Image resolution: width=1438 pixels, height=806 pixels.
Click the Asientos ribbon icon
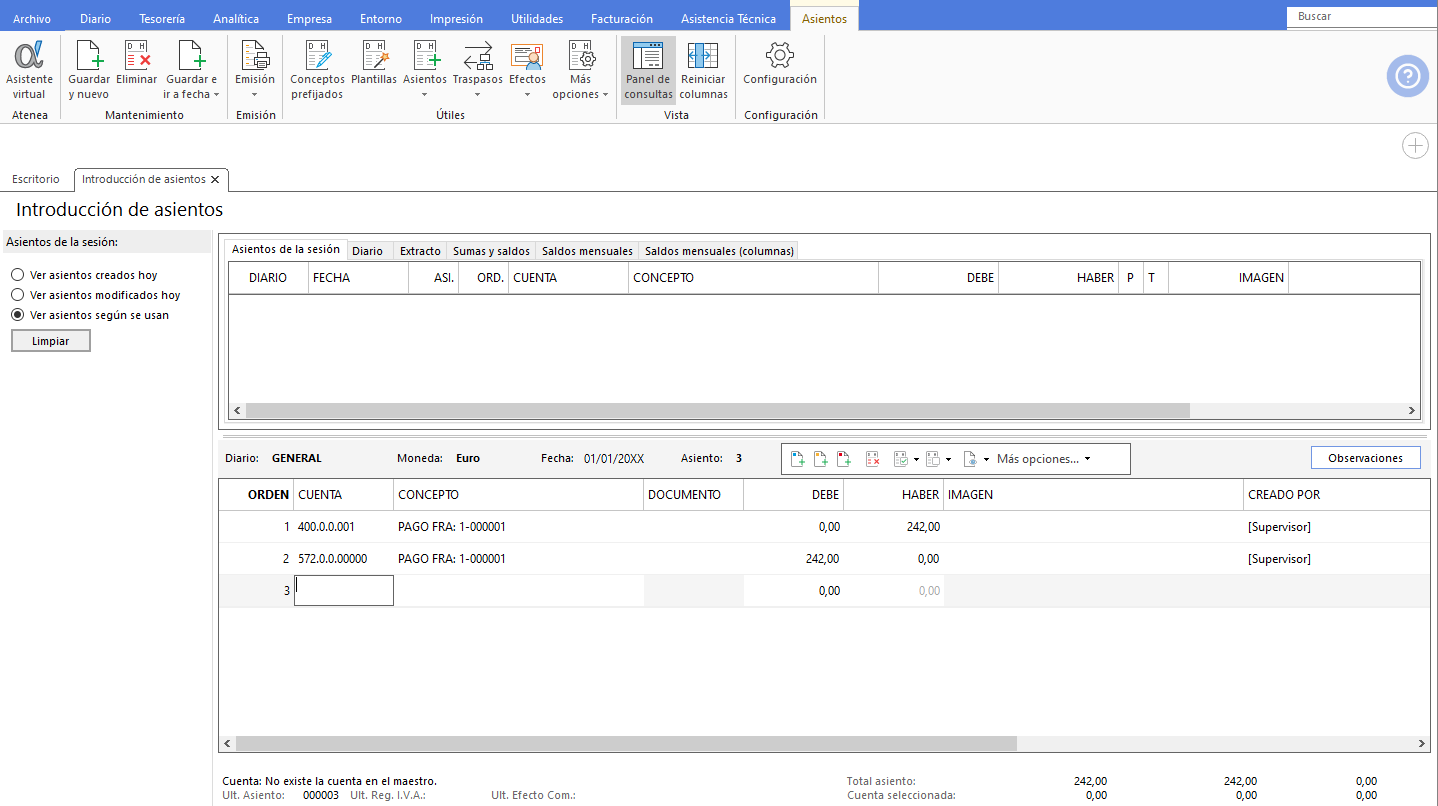click(425, 55)
